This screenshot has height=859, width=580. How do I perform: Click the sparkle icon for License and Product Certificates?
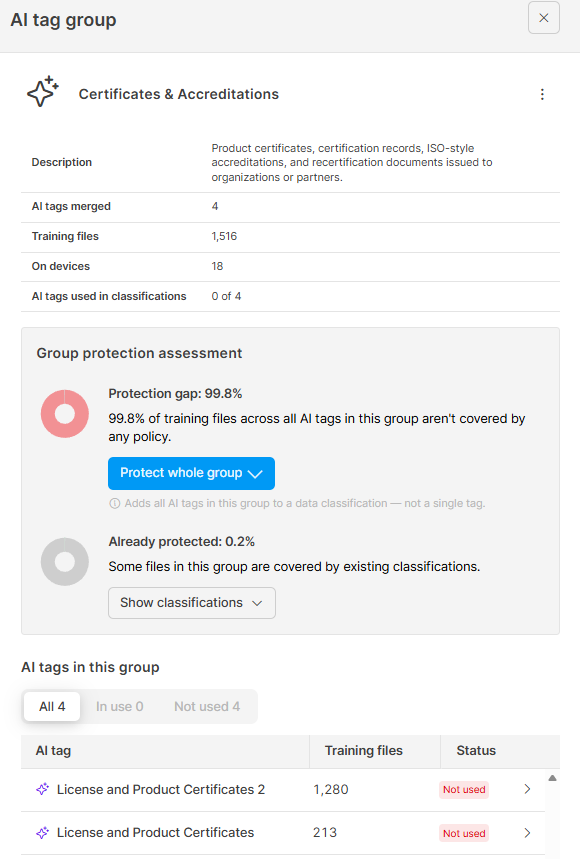coord(42,833)
